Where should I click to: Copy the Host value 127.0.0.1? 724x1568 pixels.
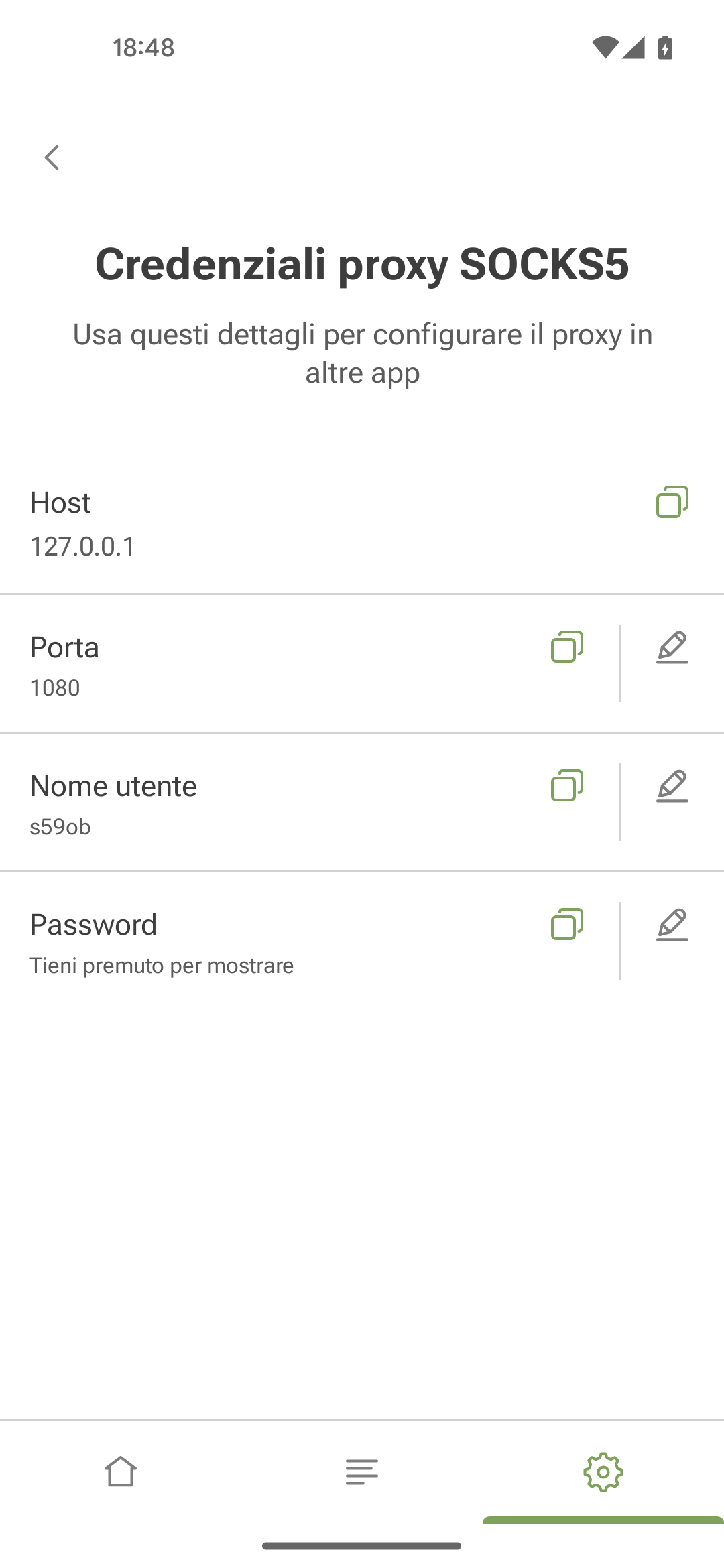(x=672, y=502)
